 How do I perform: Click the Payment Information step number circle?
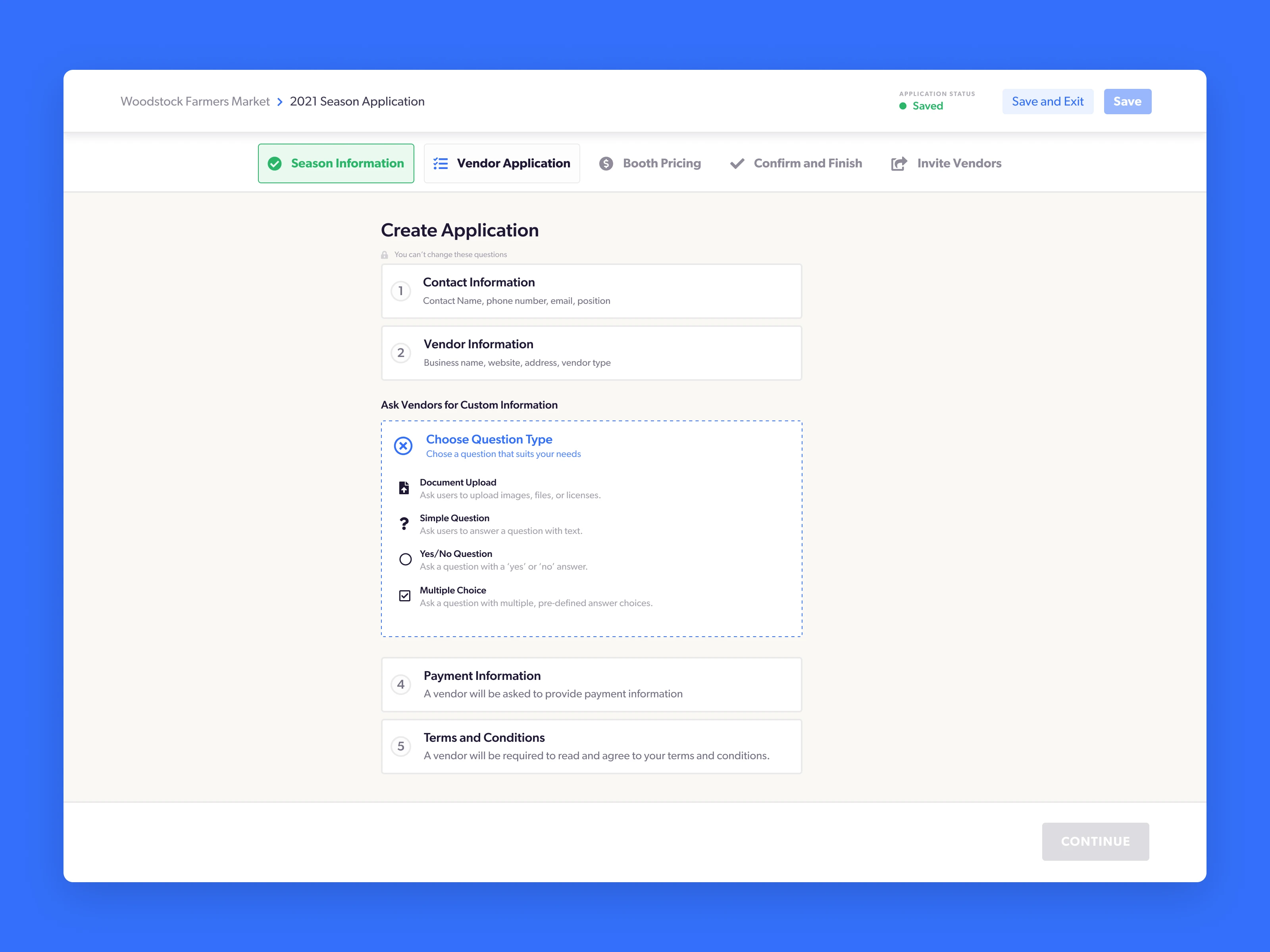[x=401, y=685]
